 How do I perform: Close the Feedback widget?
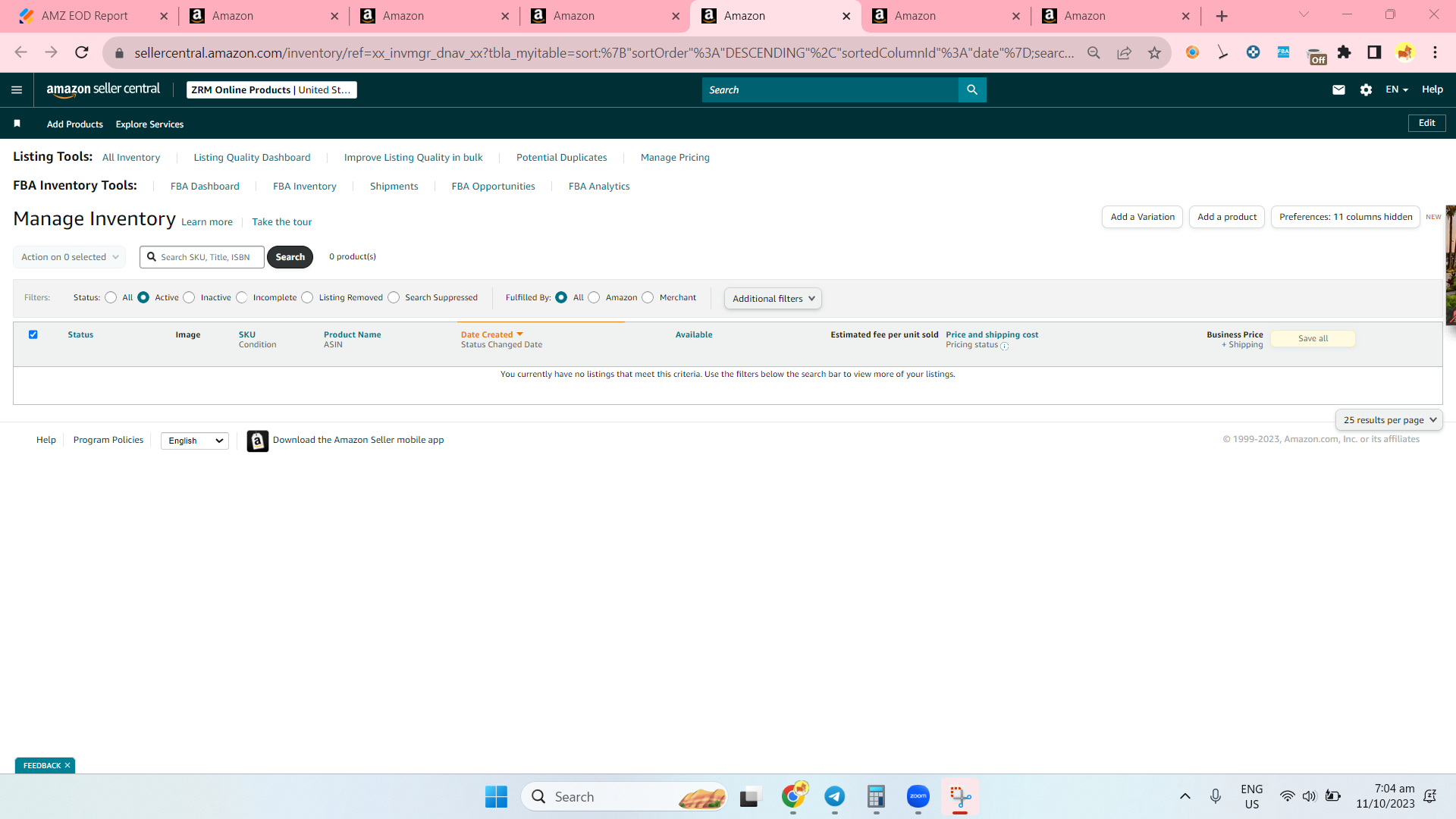coord(67,765)
